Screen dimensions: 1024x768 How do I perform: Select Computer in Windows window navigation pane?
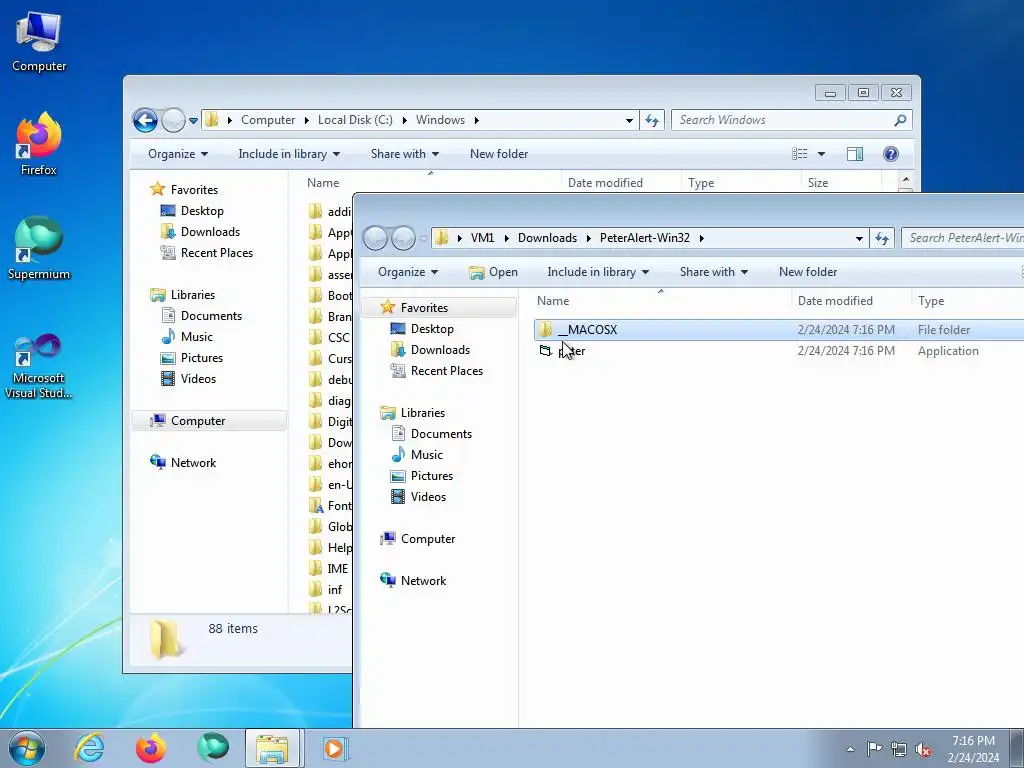tap(209, 421)
